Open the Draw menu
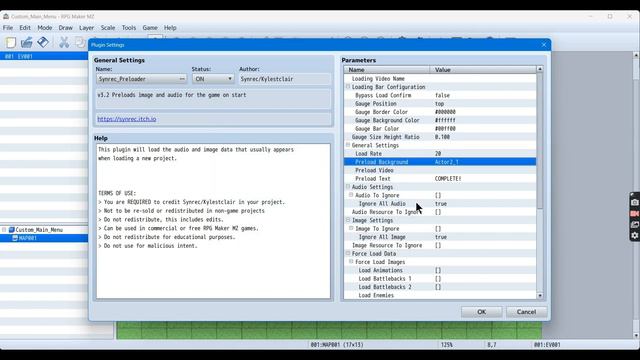640x360 pixels. (x=65, y=28)
